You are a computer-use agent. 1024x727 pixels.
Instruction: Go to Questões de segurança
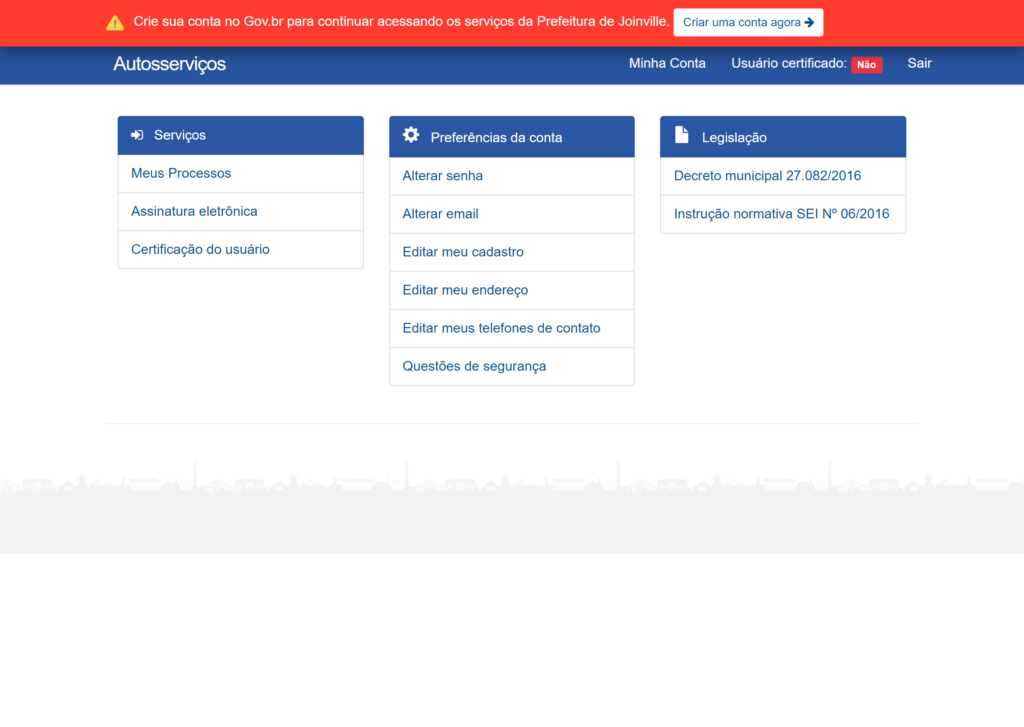[474, 366]
